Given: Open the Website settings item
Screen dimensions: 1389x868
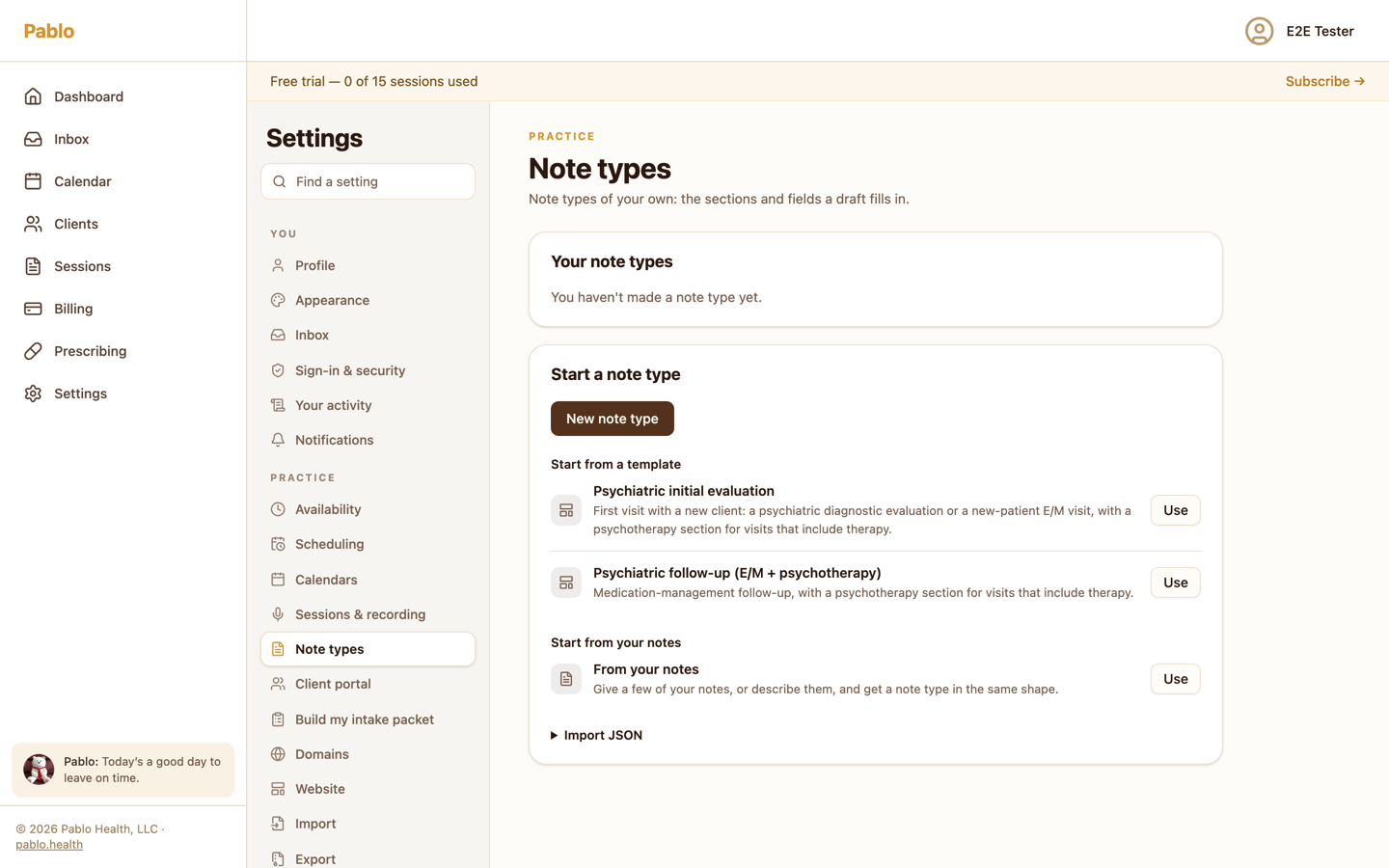Looking at the screenshot, I should pos(368,789).
